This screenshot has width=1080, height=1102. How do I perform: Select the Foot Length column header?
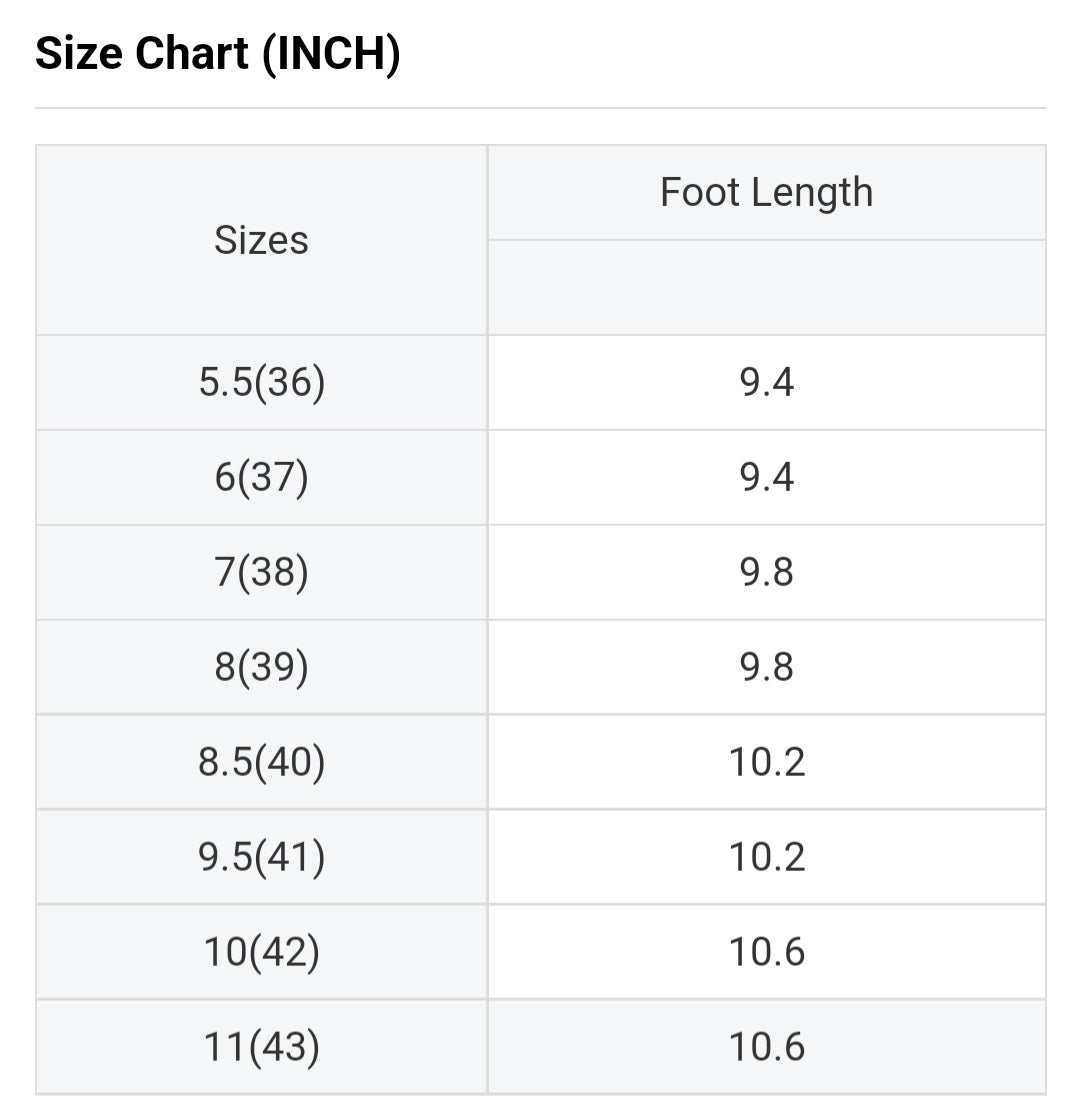tap(766, 192)
